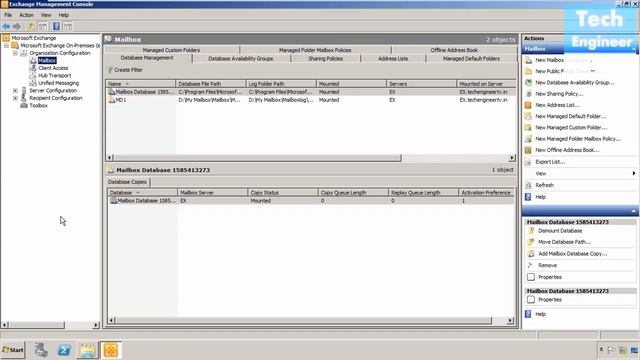The image size is (640, 360).
Task: Open the Help menu
Action: pyautogui.click(x=64, y=15)
